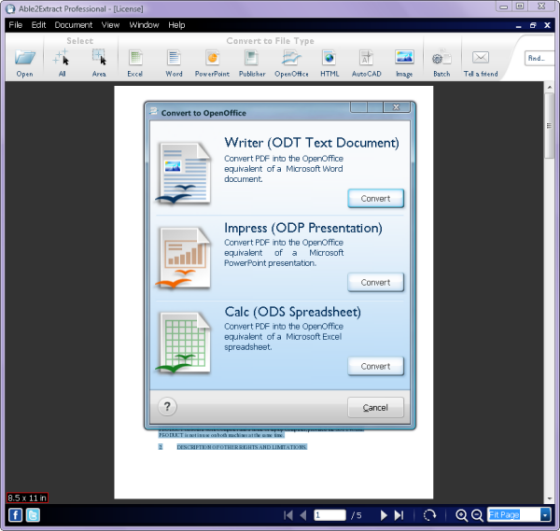Open the File menu
This screenshot has height=531, width=560.
[15, 25]
